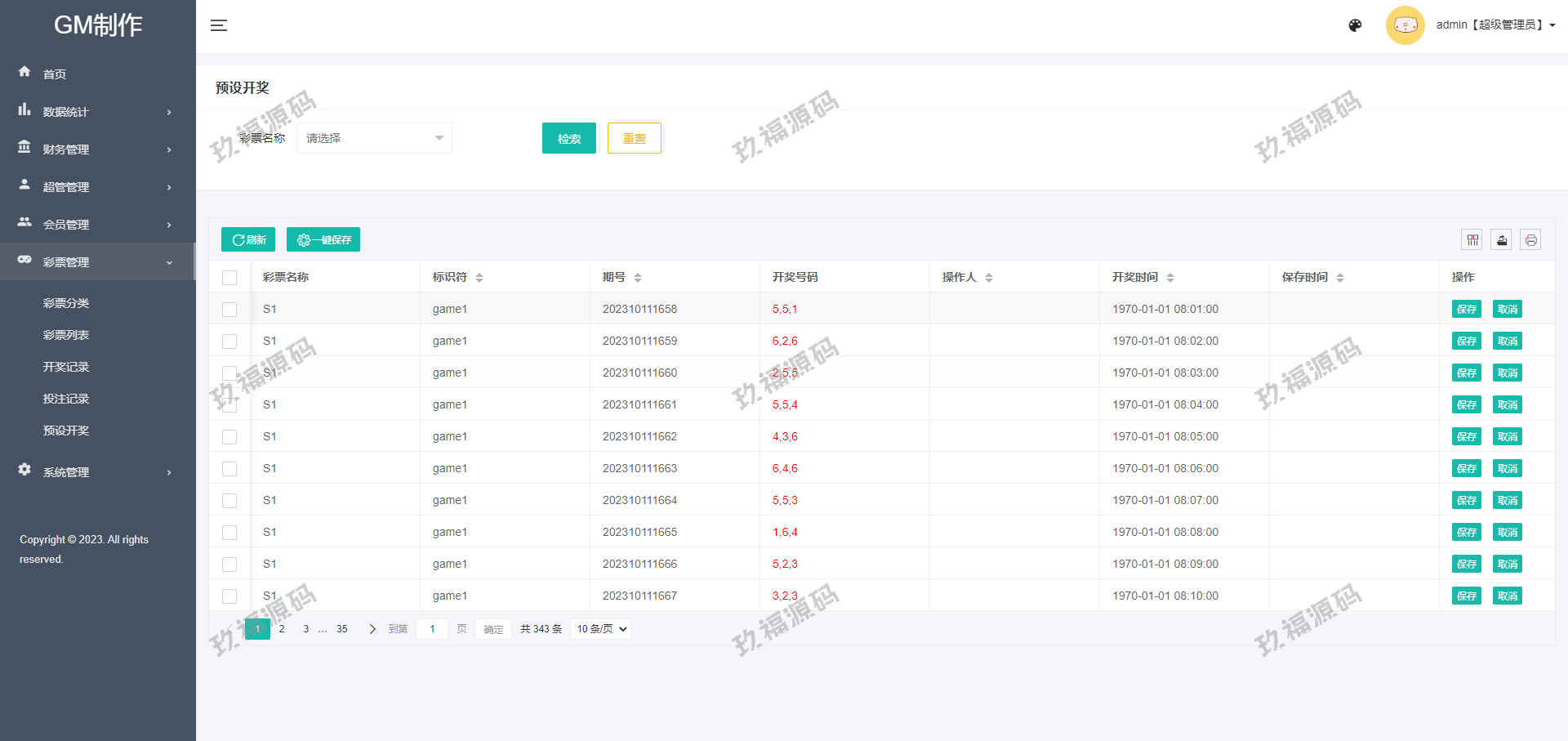Open the theme color palette icon
The width and height of the screenshot is (1568, 741).
1355,25
